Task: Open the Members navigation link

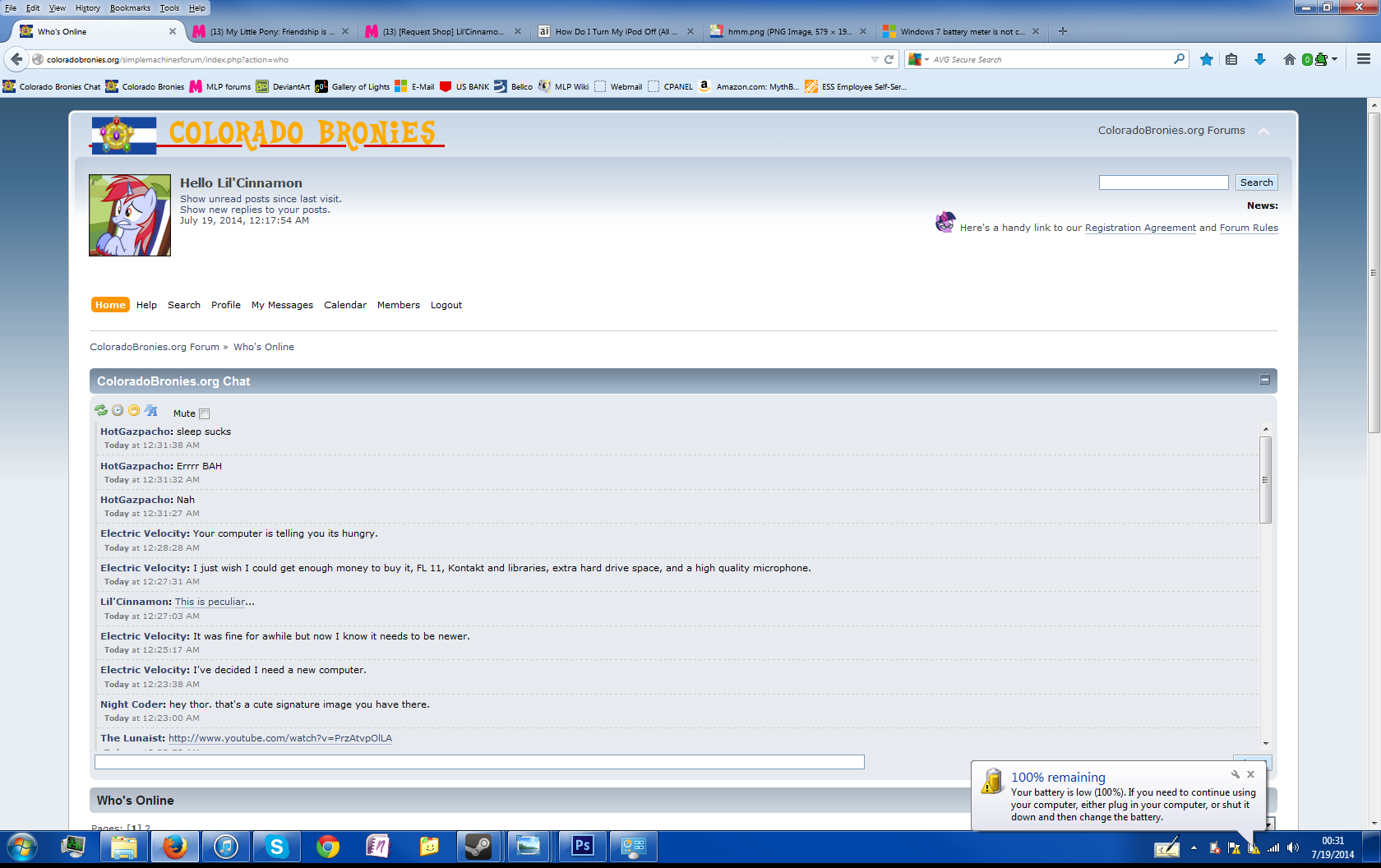Action: 398,305
